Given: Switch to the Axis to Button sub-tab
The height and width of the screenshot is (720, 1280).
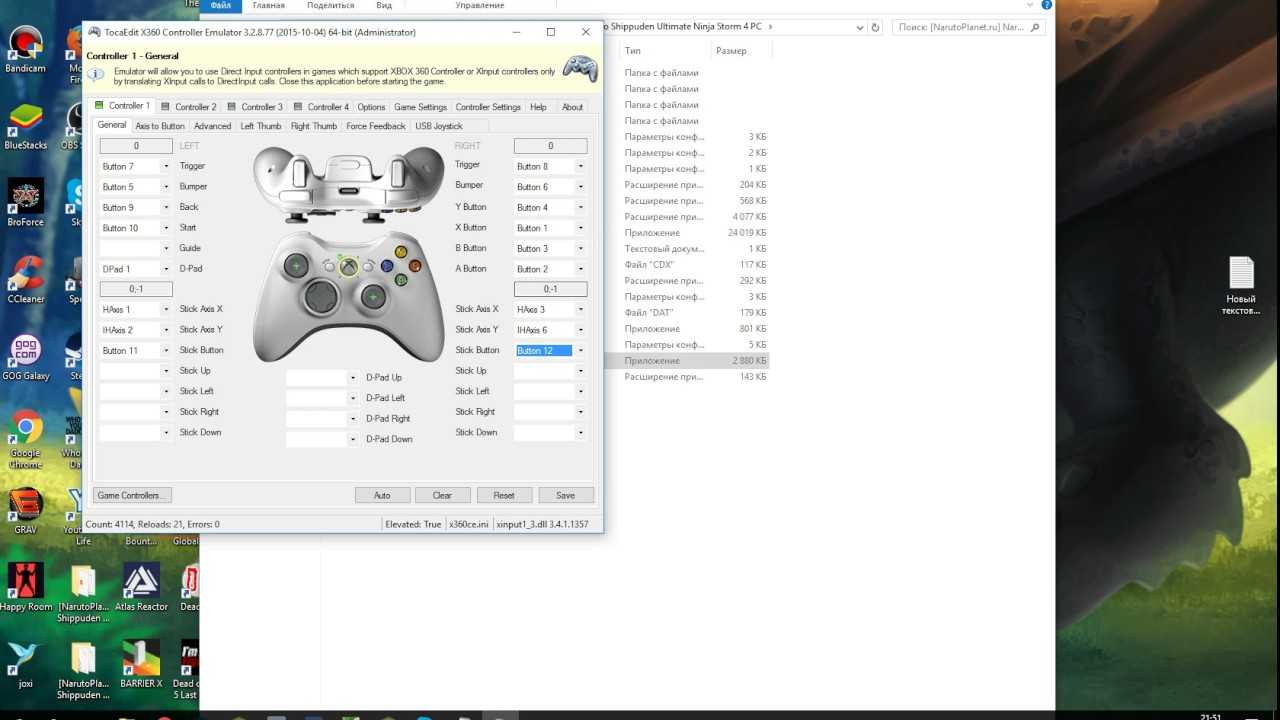Looking at the screenshot, I should pyautogui.click(x=160, y=126).
